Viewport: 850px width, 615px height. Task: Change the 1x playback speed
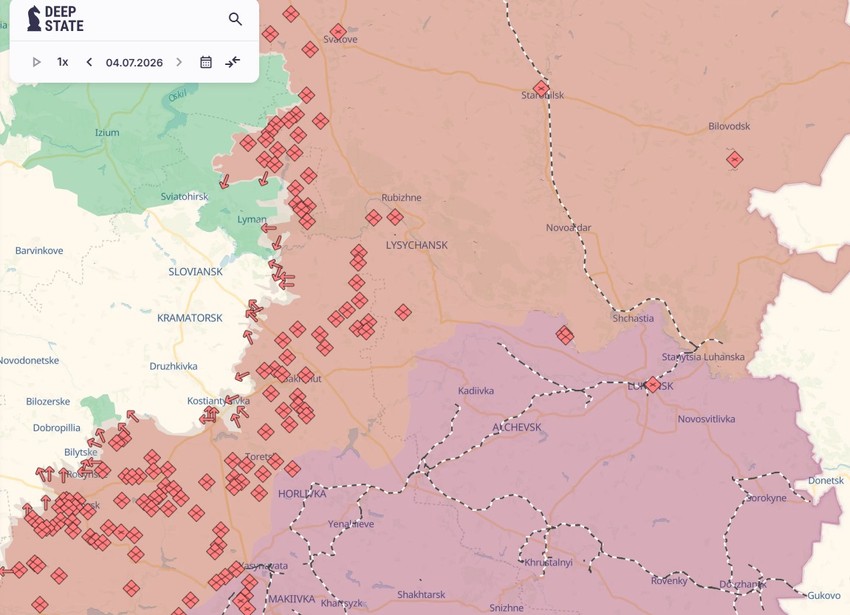click(x=63, y=62)
